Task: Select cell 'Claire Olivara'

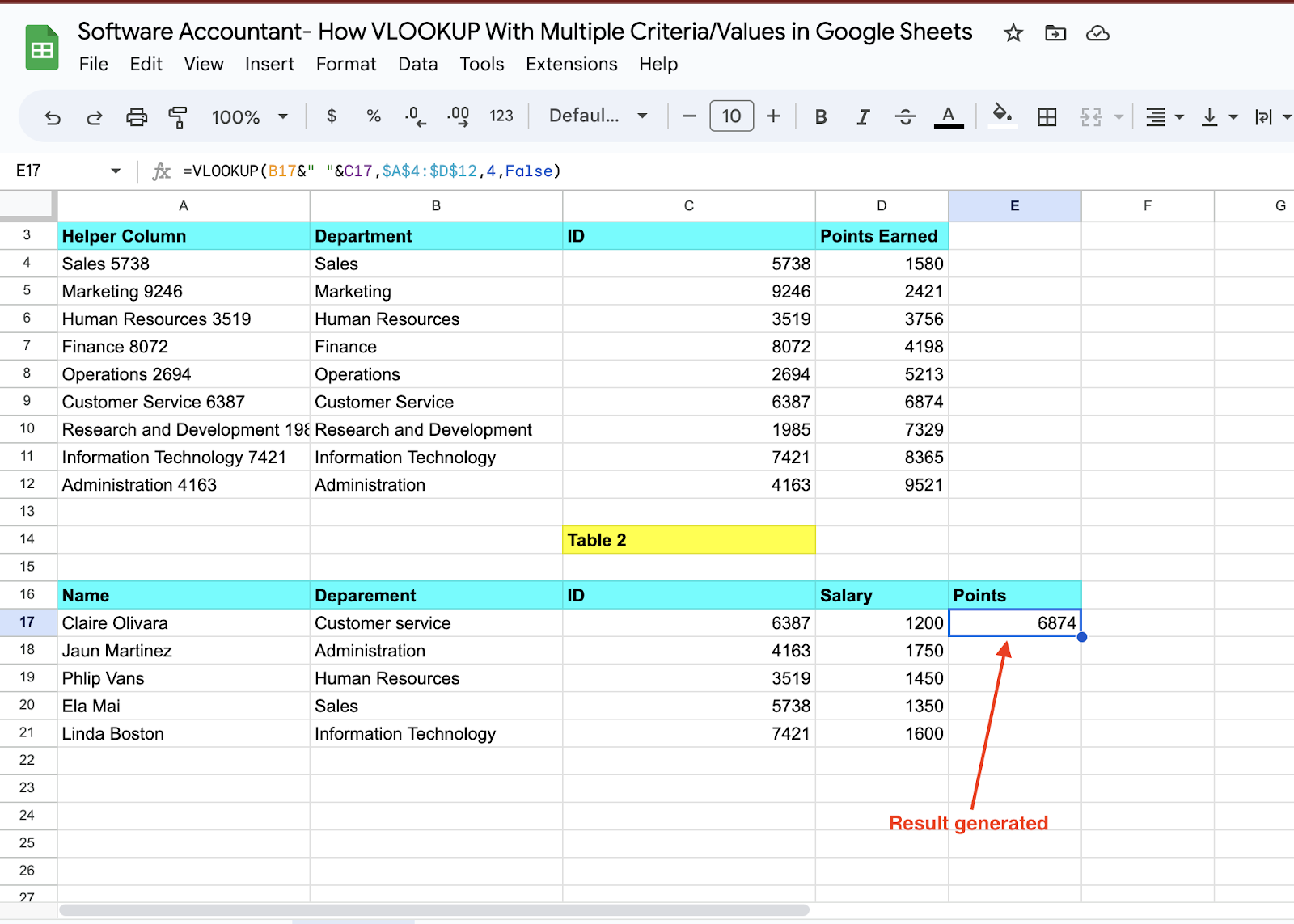Action: pyautogui.click(x=184, y=623)
